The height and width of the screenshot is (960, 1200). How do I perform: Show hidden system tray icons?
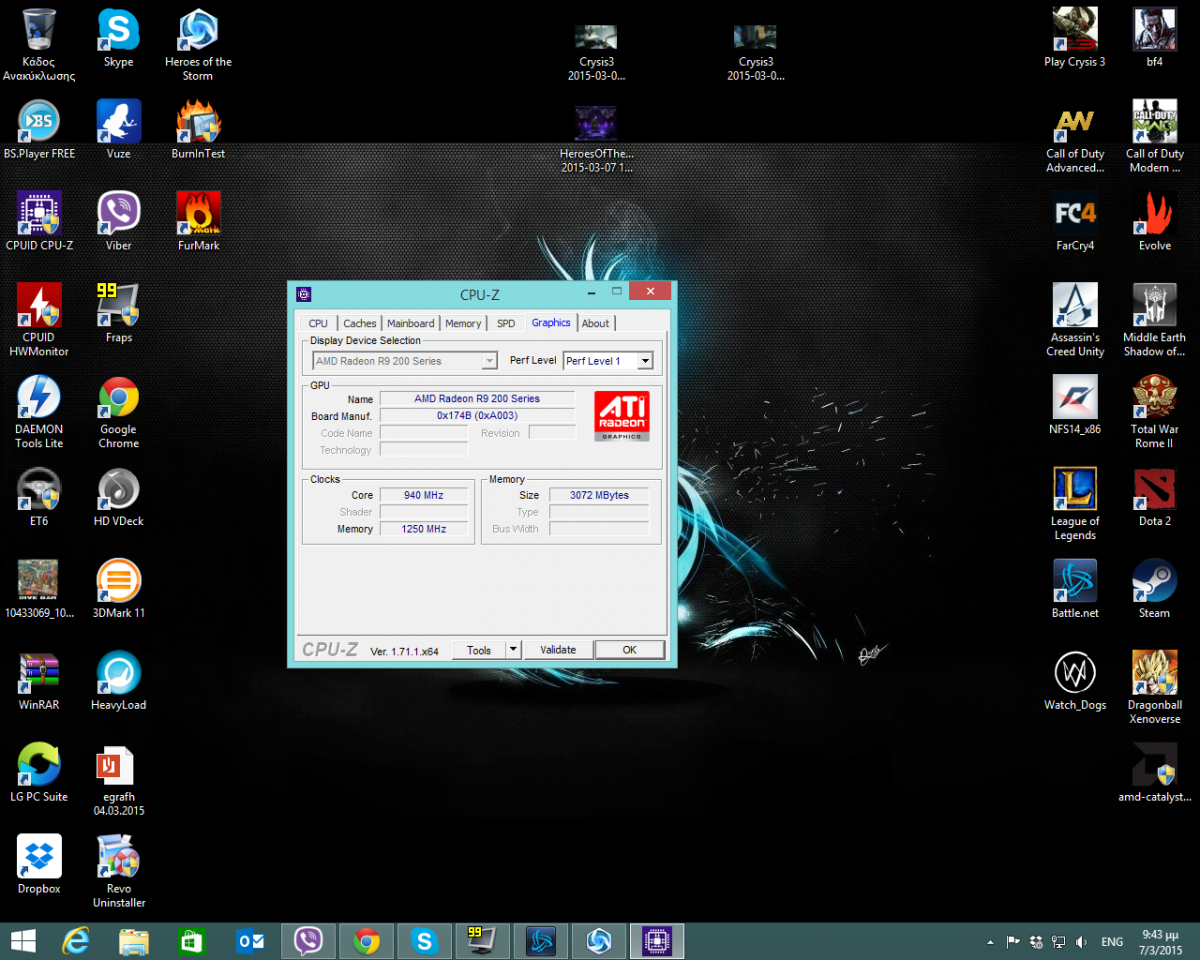pos(989,942)
